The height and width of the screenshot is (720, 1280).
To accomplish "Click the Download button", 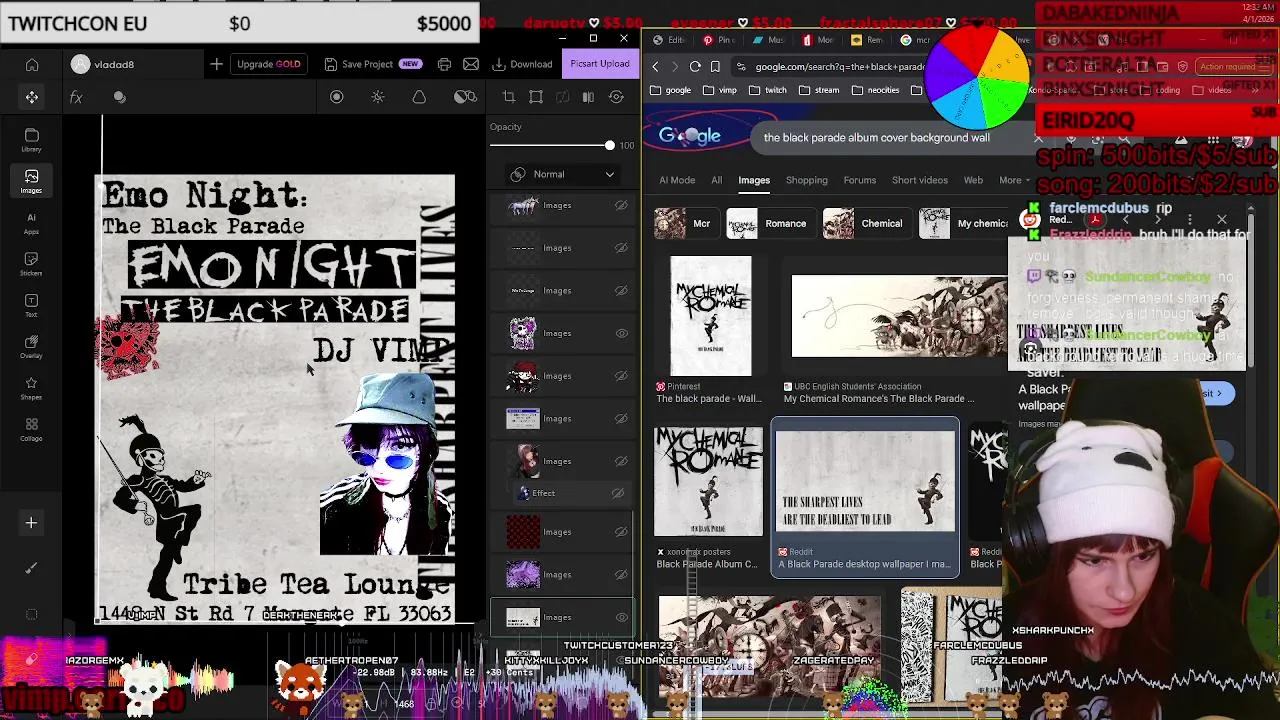I will point(522,64).
